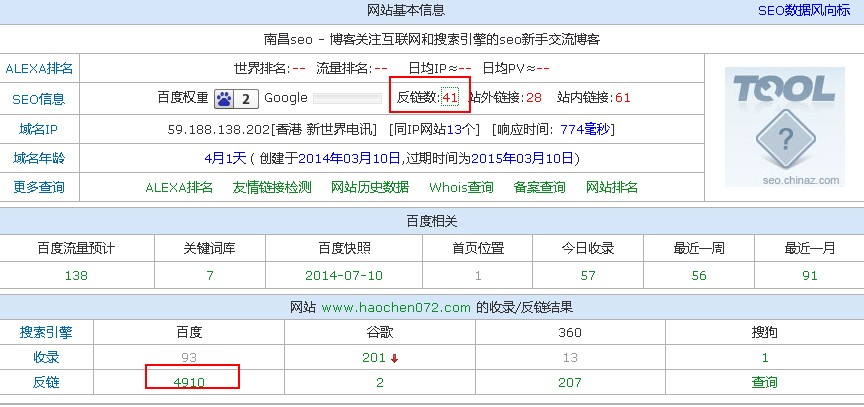
Task: Open 备案查询 link
Action: (x=539, y=187)
